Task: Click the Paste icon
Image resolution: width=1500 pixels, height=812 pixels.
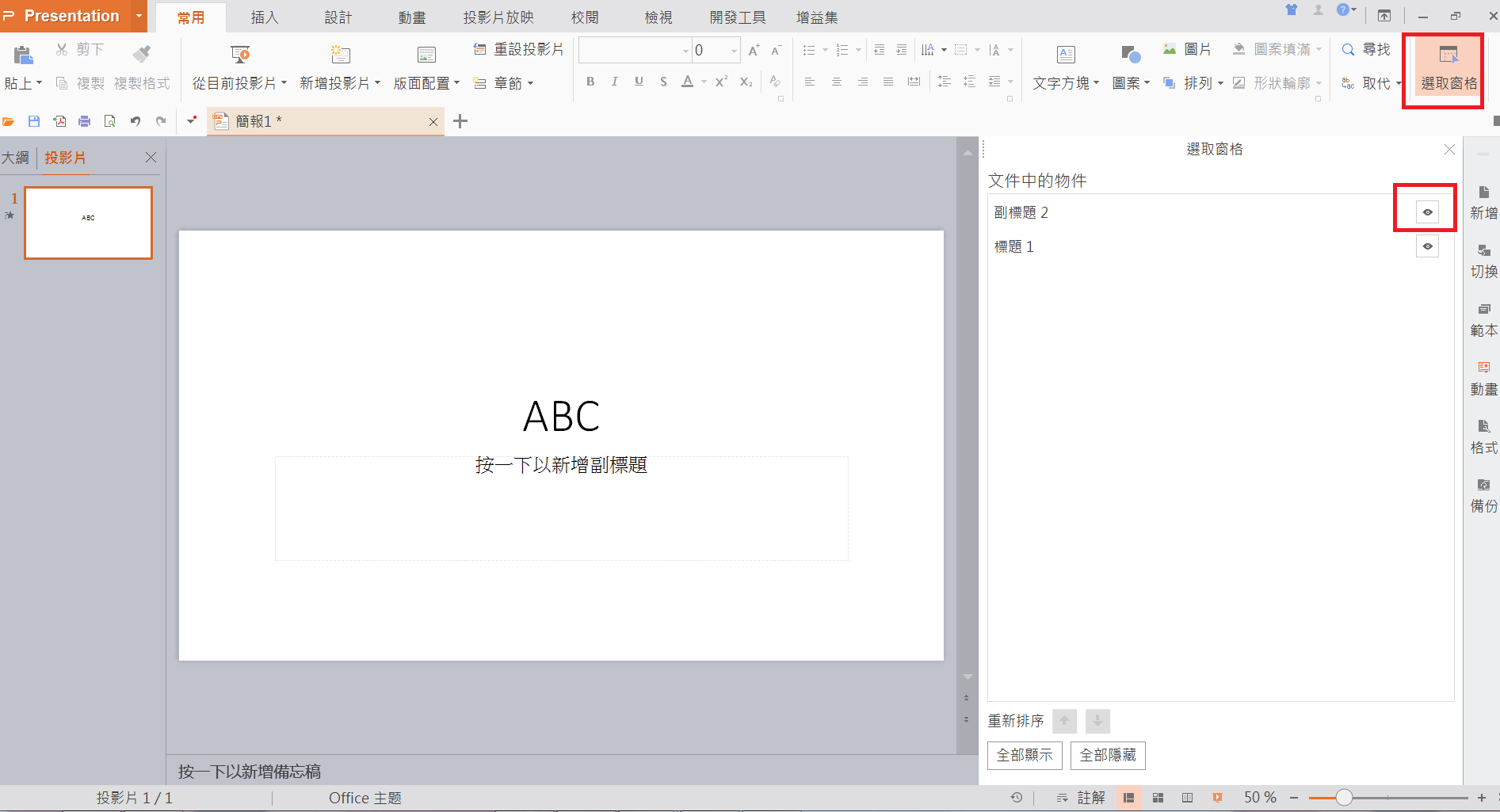Action: 23,55
